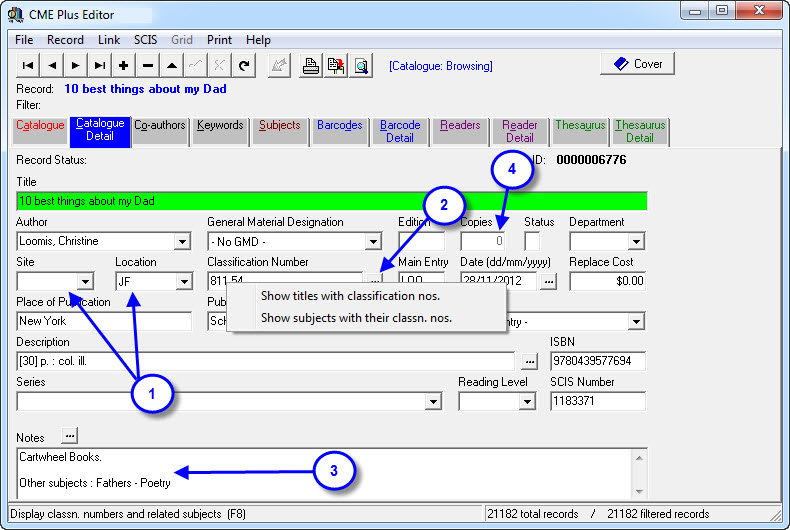
Task: Click the Cover button
Action: [637, 64]
